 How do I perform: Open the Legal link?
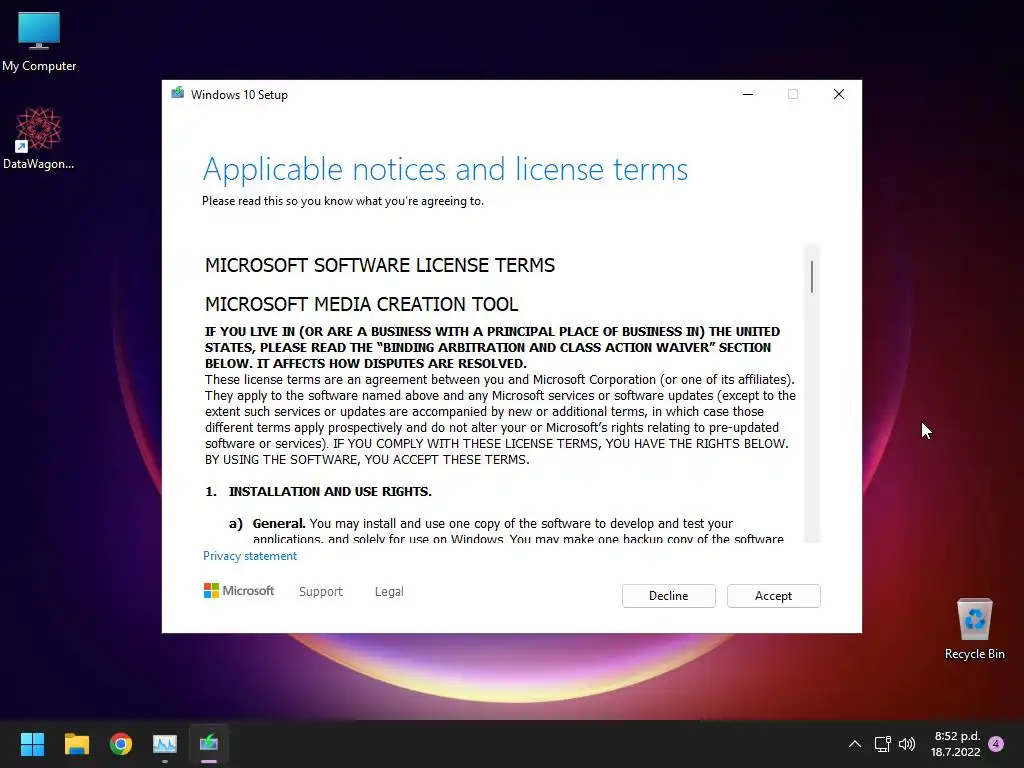point(389,592)
